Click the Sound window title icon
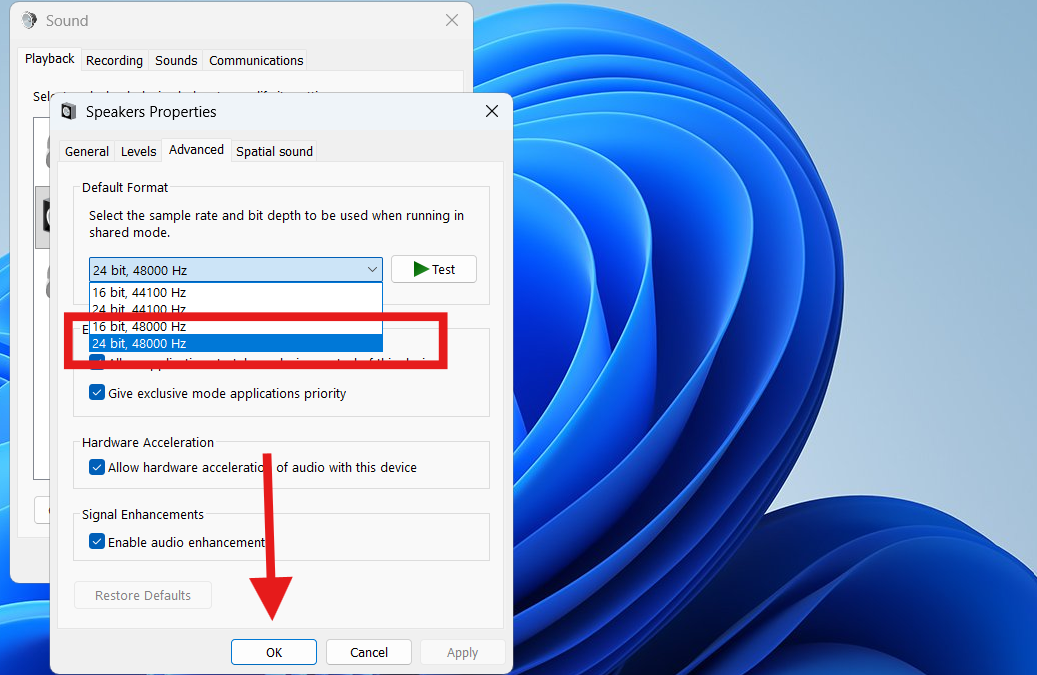Screen dimensions: 1037x675 (x=29, y=20)
